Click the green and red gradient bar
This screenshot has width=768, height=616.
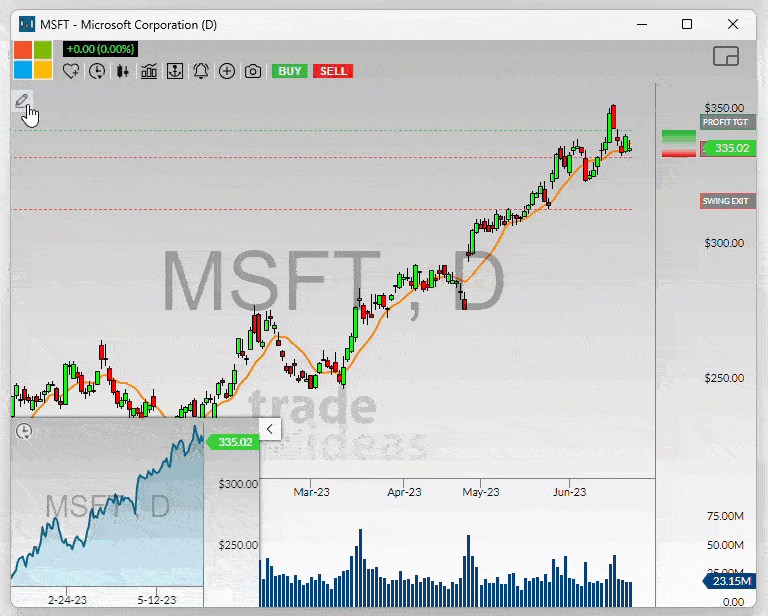click(678, 142)
